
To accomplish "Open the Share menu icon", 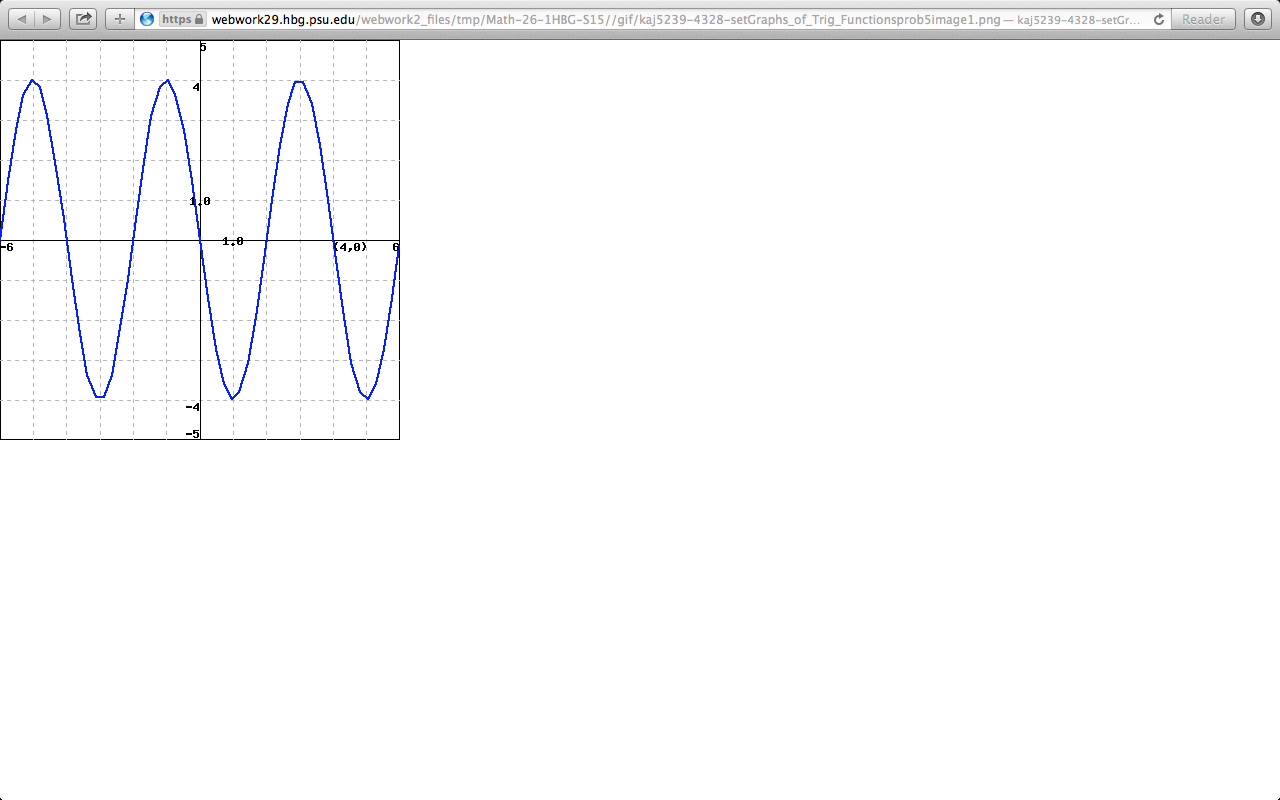I will point(83,18).
